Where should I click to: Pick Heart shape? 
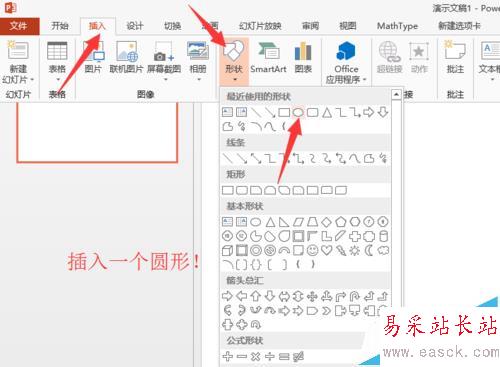click(326, 250)
